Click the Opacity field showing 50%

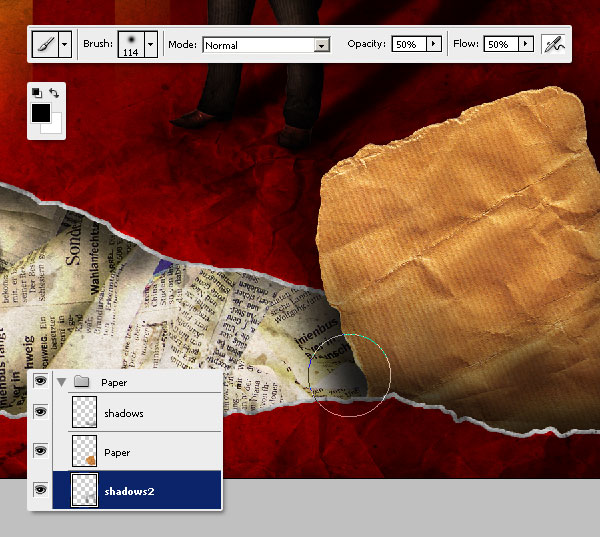point(409,44)
